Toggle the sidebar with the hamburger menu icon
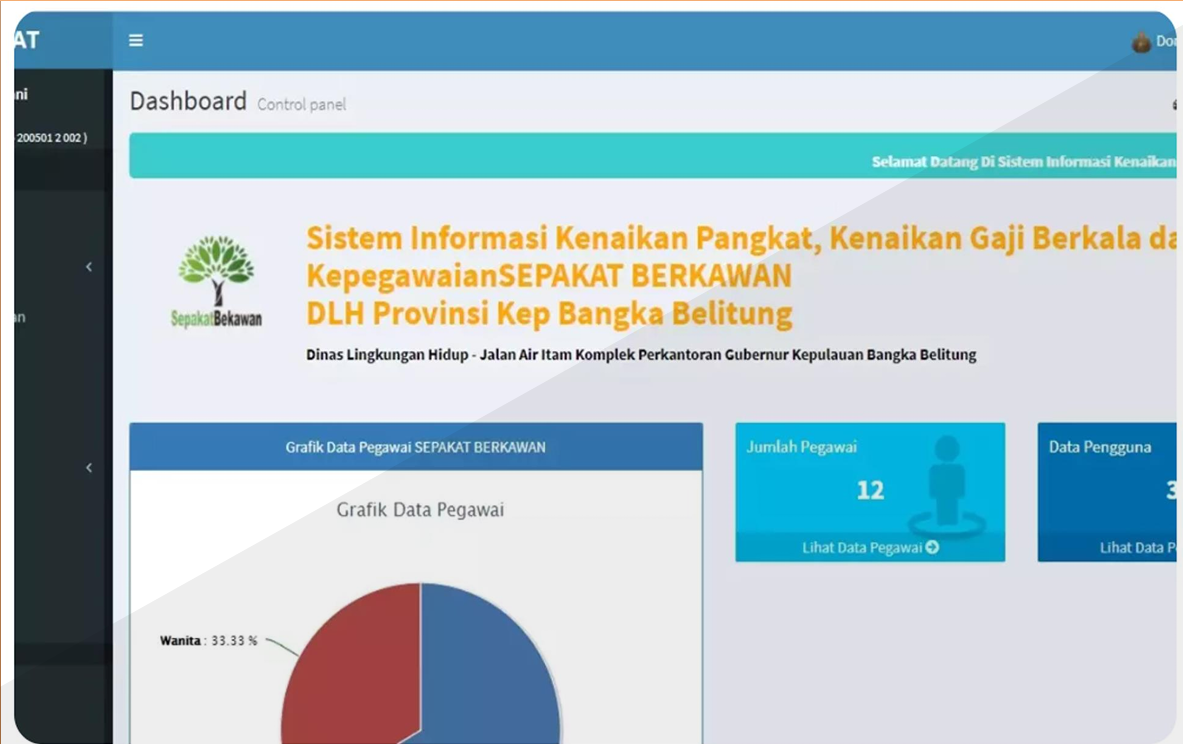 pos(136,40)
